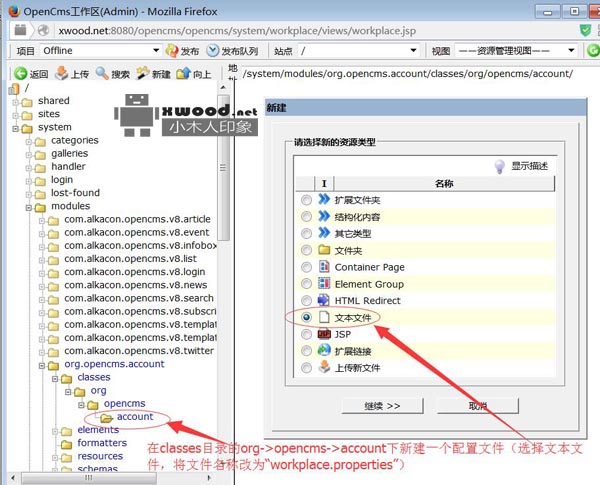Screen dimensions: 600x485
Task: Click the tree horizontal scrollbar thumb
Action: [x=88, y=478]
